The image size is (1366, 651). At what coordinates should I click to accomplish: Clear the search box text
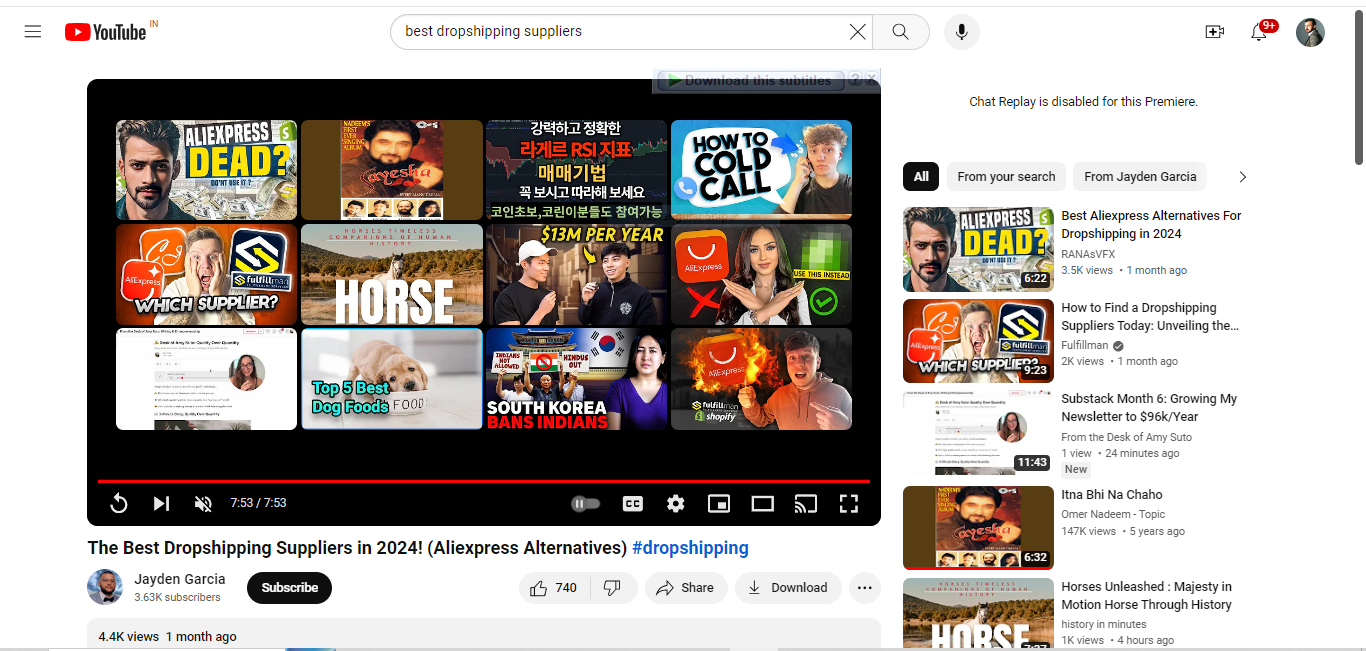coord(857,32)
